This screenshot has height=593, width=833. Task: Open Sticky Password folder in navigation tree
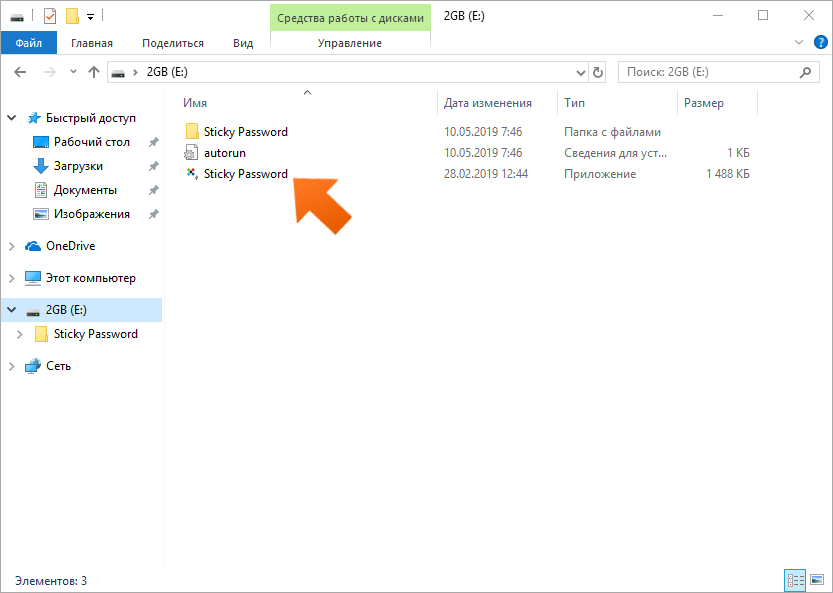pyautogui.click(x=96, y=334)
